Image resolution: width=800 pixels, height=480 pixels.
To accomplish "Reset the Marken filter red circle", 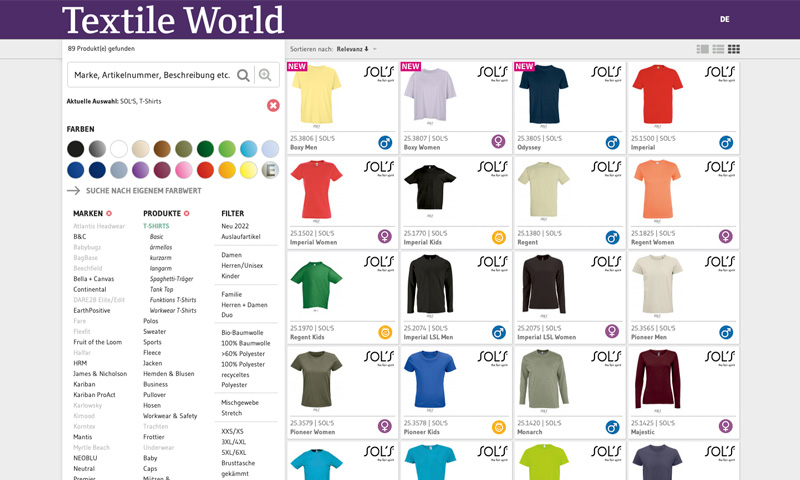I will pyautogui.click(x=109, y=214).
